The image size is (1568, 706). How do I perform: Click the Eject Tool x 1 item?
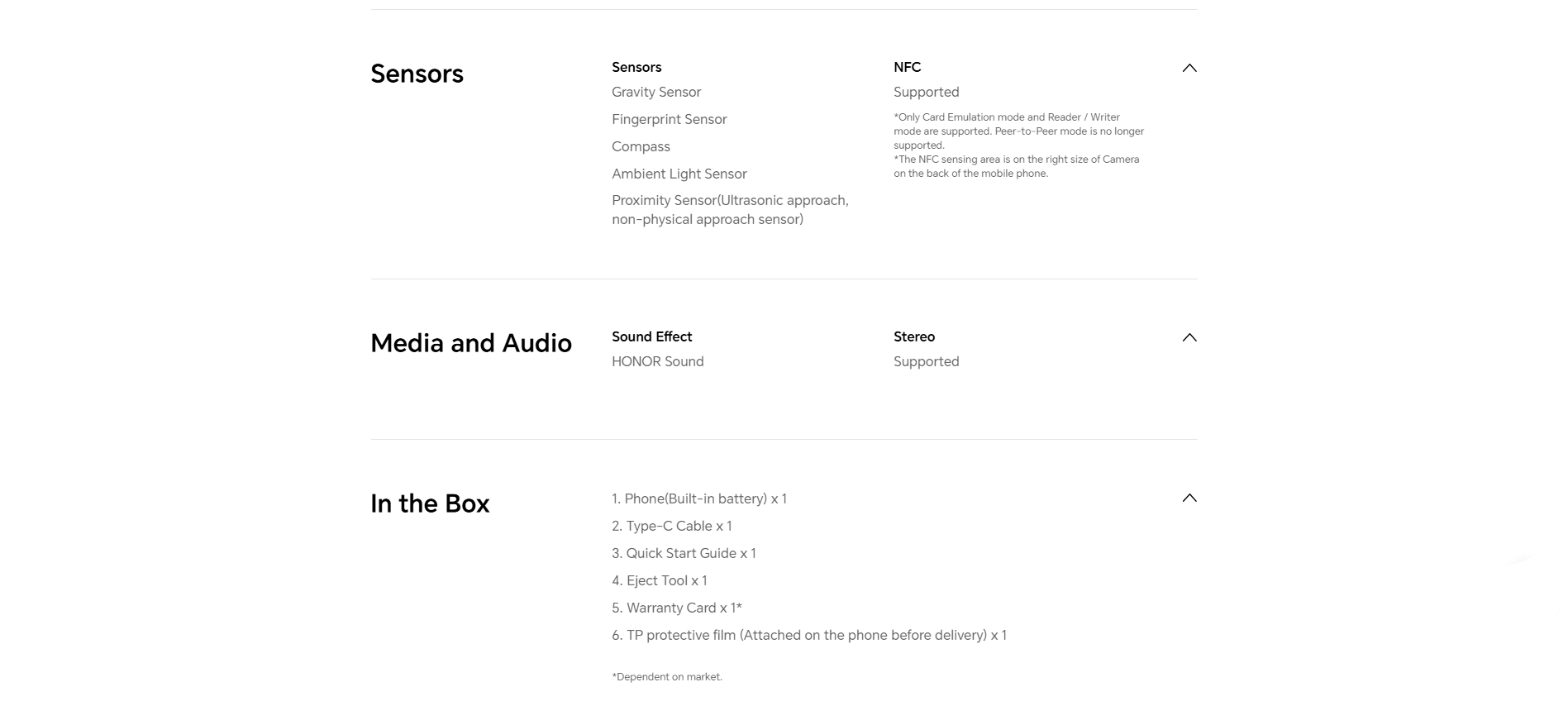(659, 580)
